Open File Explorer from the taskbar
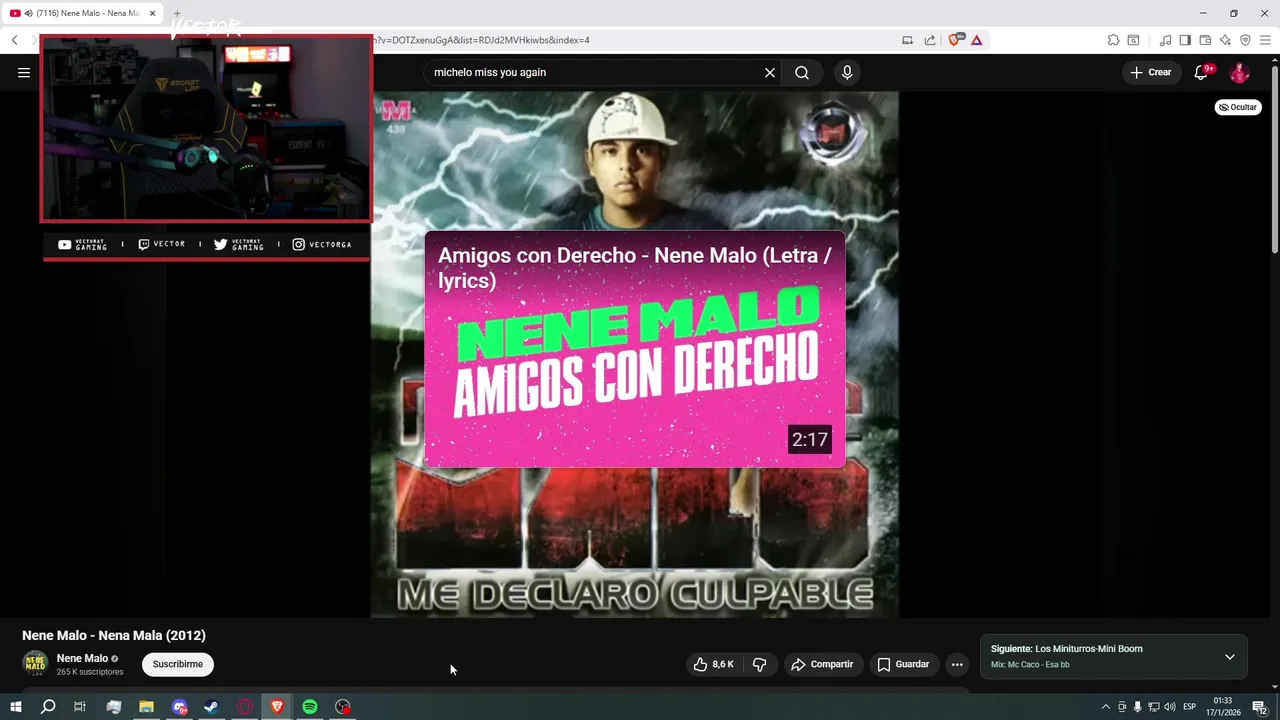The width and height of the screenshot is (1280, 720). tap(146, 707)
